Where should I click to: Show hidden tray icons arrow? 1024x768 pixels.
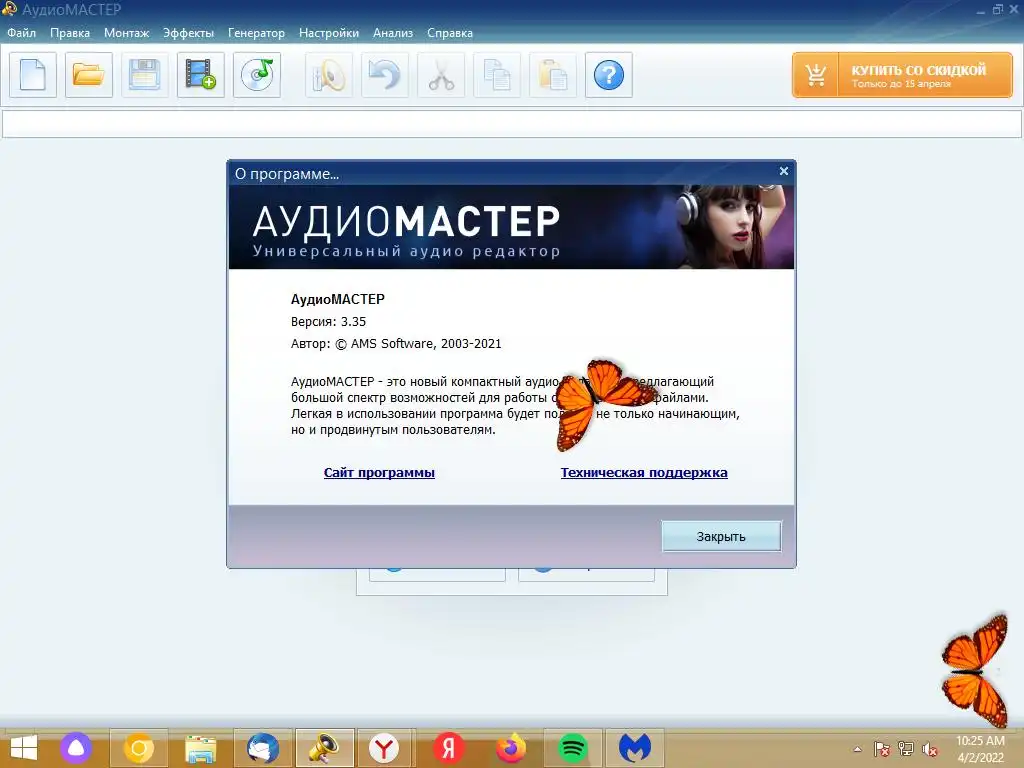click(x=857, y=749)
